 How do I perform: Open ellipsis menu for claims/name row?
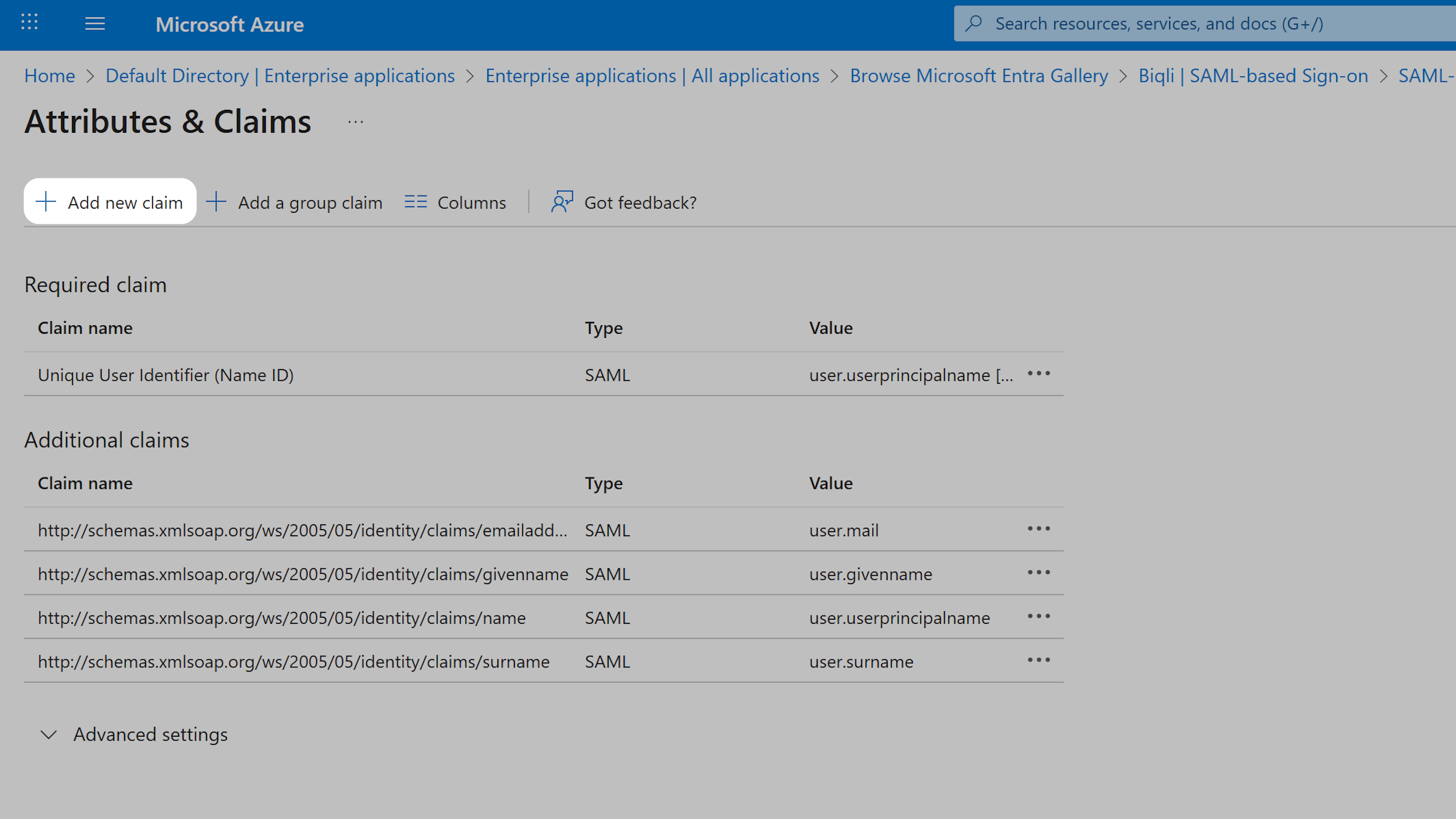pyautogui.click(x=1039, y=617)
